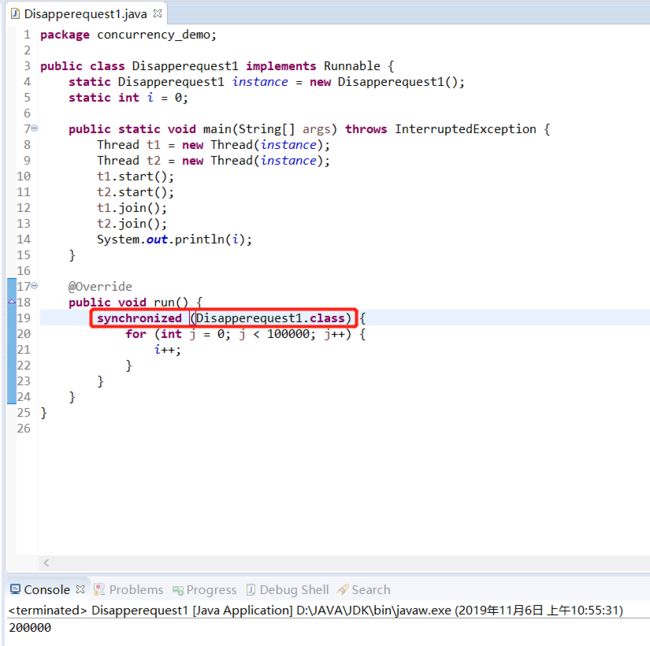The height and width of the screenshot is (646, 650).
Task: Click 't1.start();' on line 10
Action: click(136, 176)
